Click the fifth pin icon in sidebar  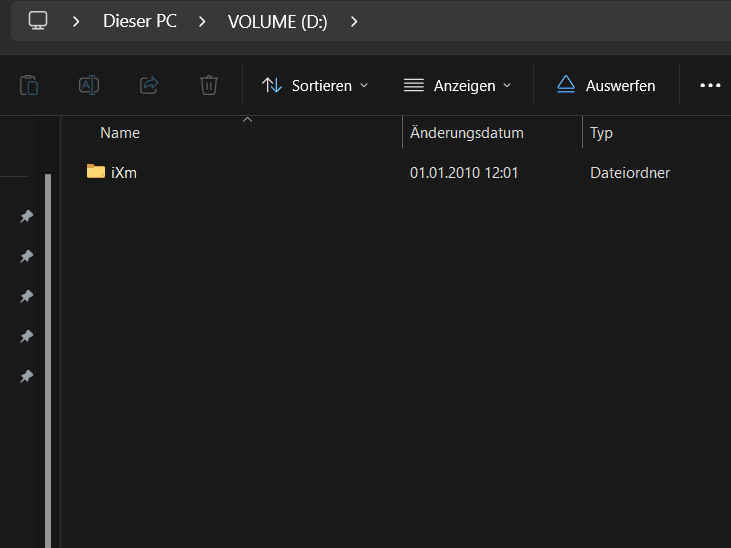pos(27,376)
